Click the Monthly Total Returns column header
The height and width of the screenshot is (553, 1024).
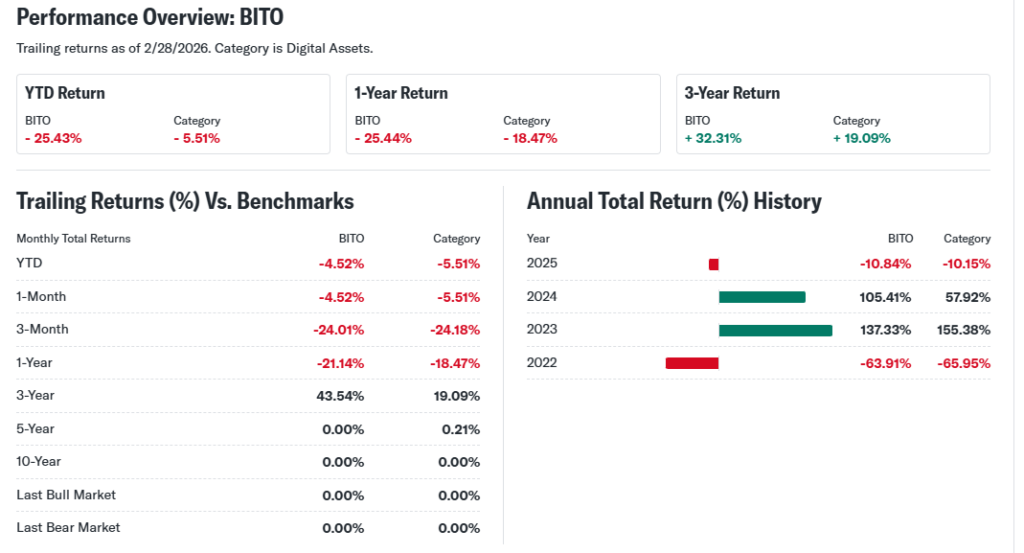pyautogui.click(x=73, y=239)
